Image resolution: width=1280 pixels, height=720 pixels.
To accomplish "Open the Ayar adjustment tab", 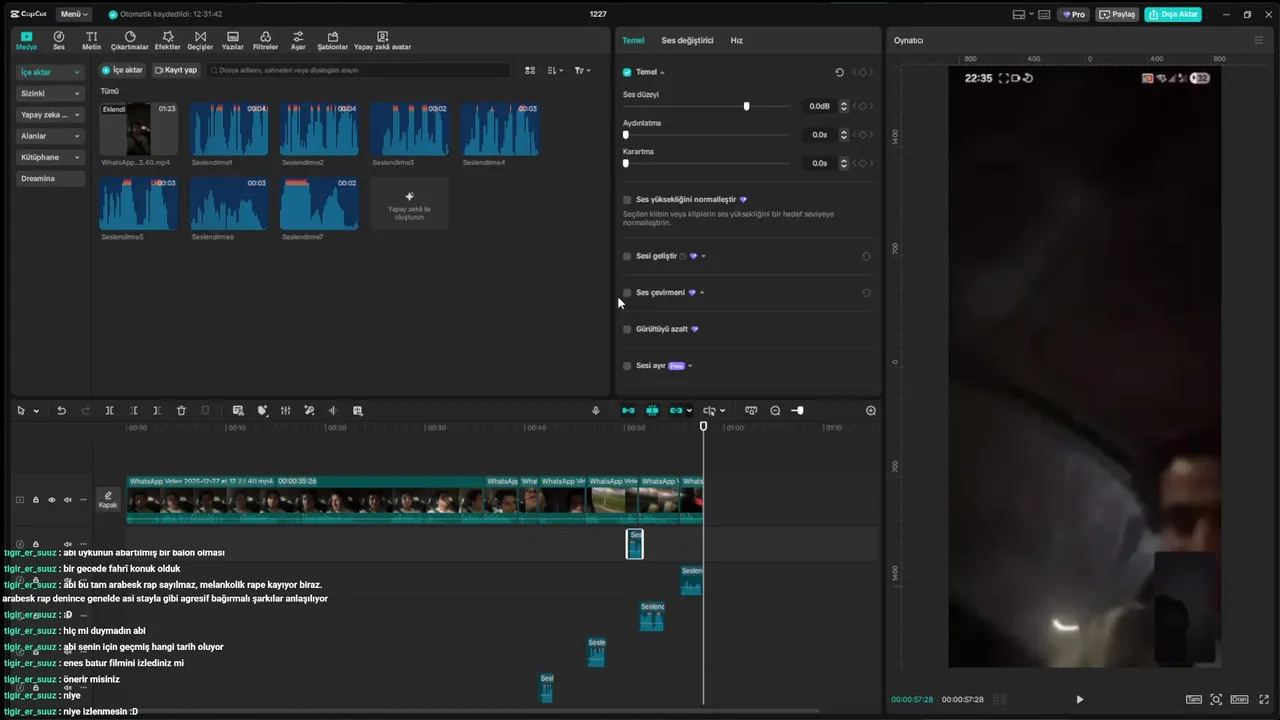I will pos(298,40).
